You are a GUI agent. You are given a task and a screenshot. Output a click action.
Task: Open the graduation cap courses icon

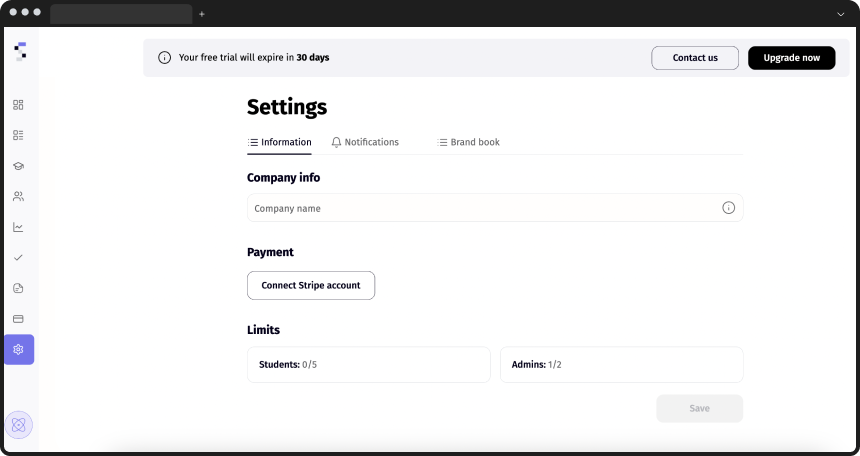[x=18, y=166]
